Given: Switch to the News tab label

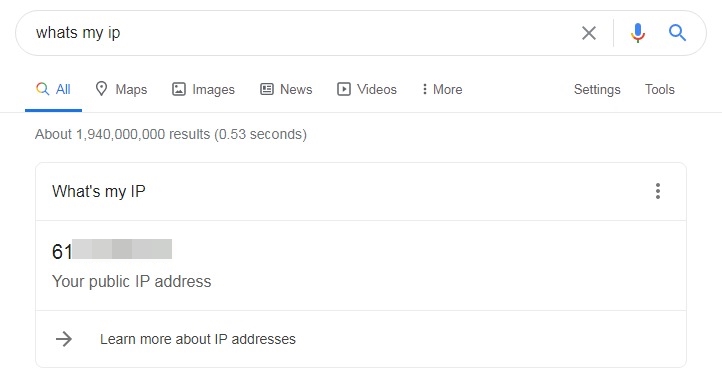Looking at the screenshot, I should [x=296, y=89].
